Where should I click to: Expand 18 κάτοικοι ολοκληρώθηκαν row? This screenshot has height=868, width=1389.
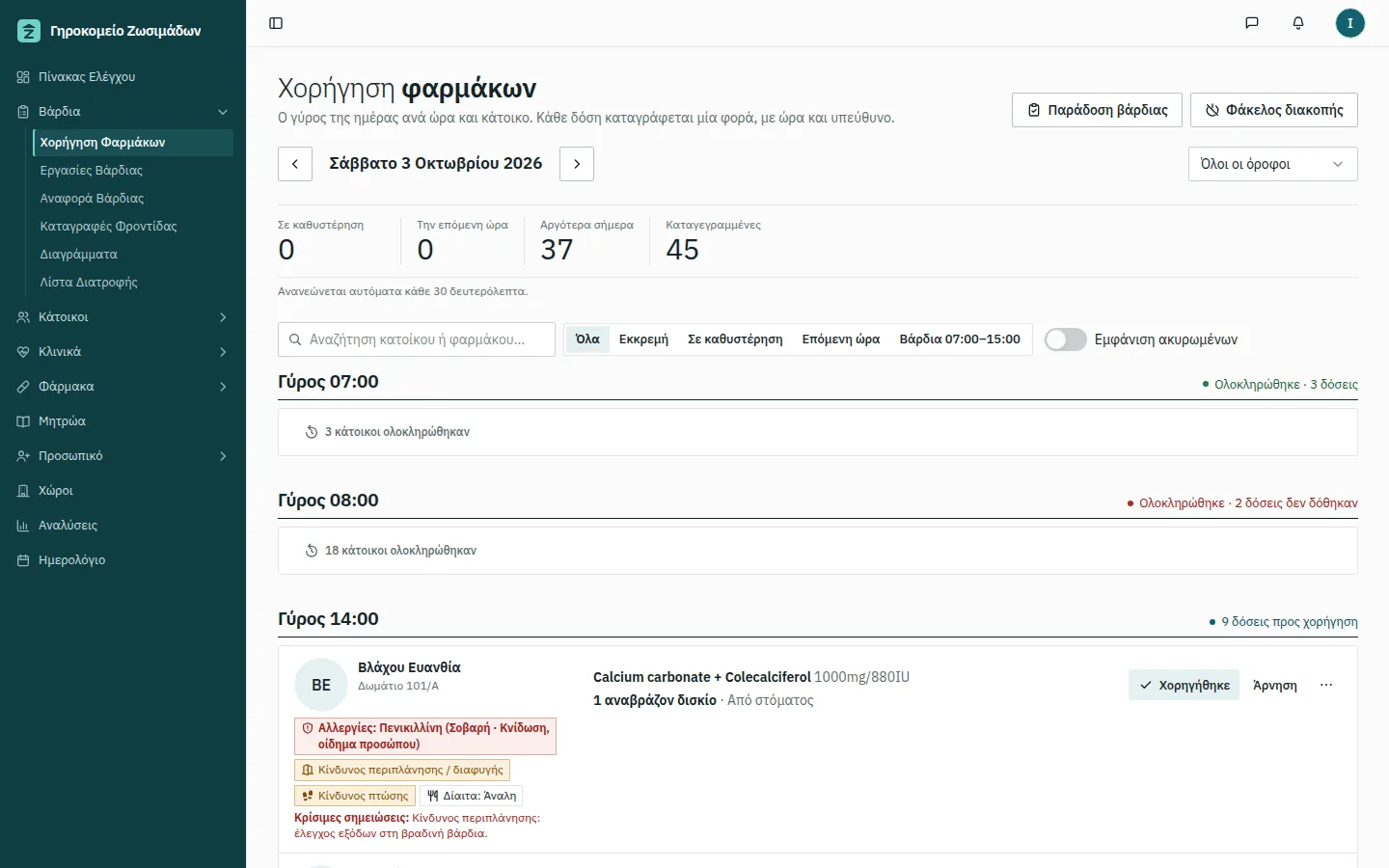coord(817,551)
